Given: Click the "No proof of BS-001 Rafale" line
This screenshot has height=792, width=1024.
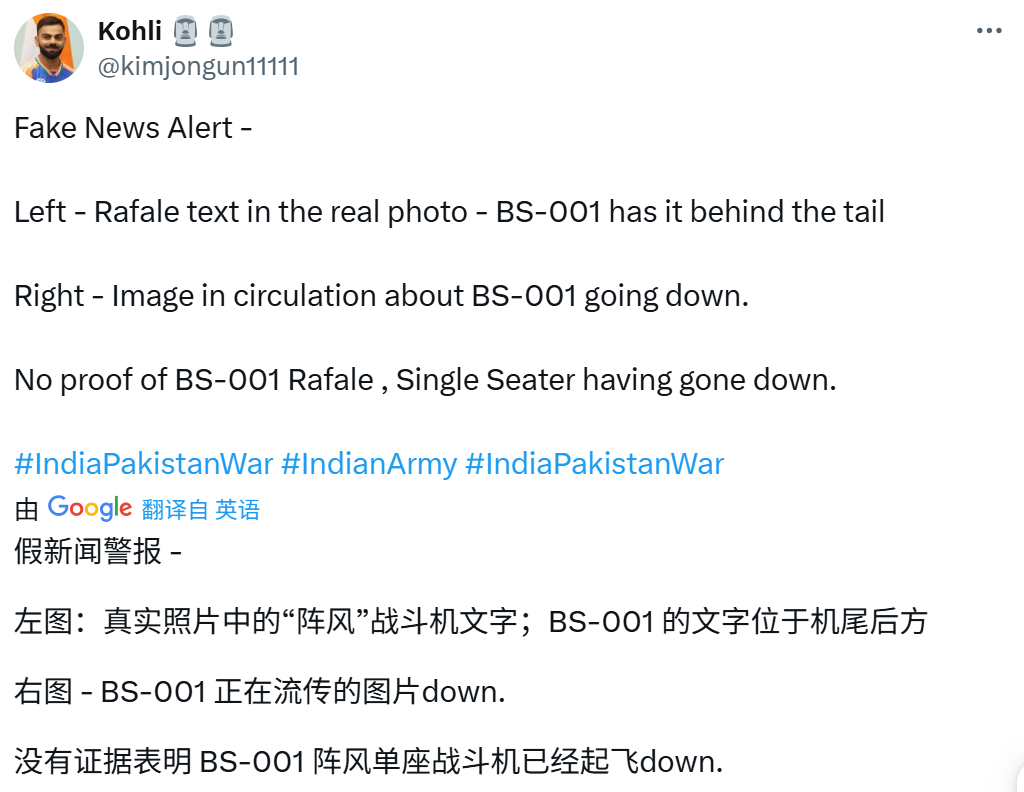Looking at the screenshot, I should pyautogui.click(x=425, y=380).
